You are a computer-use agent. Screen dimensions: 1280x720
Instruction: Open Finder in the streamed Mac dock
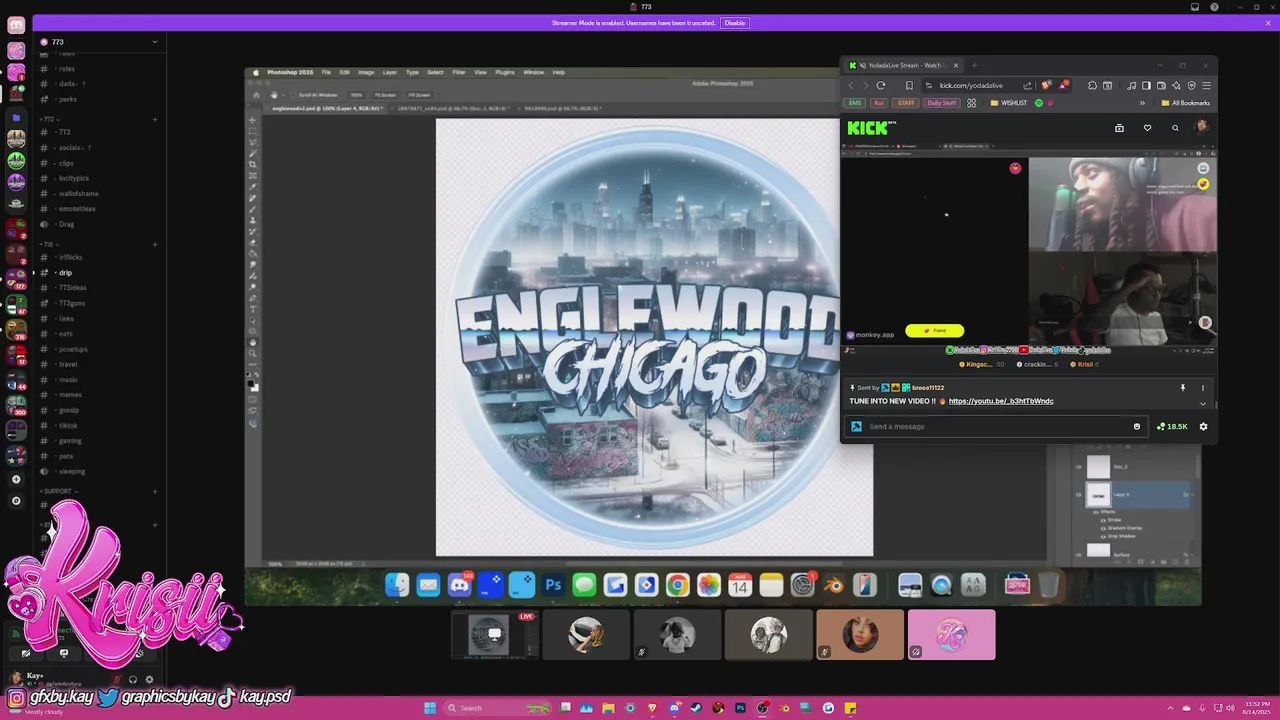397,585
